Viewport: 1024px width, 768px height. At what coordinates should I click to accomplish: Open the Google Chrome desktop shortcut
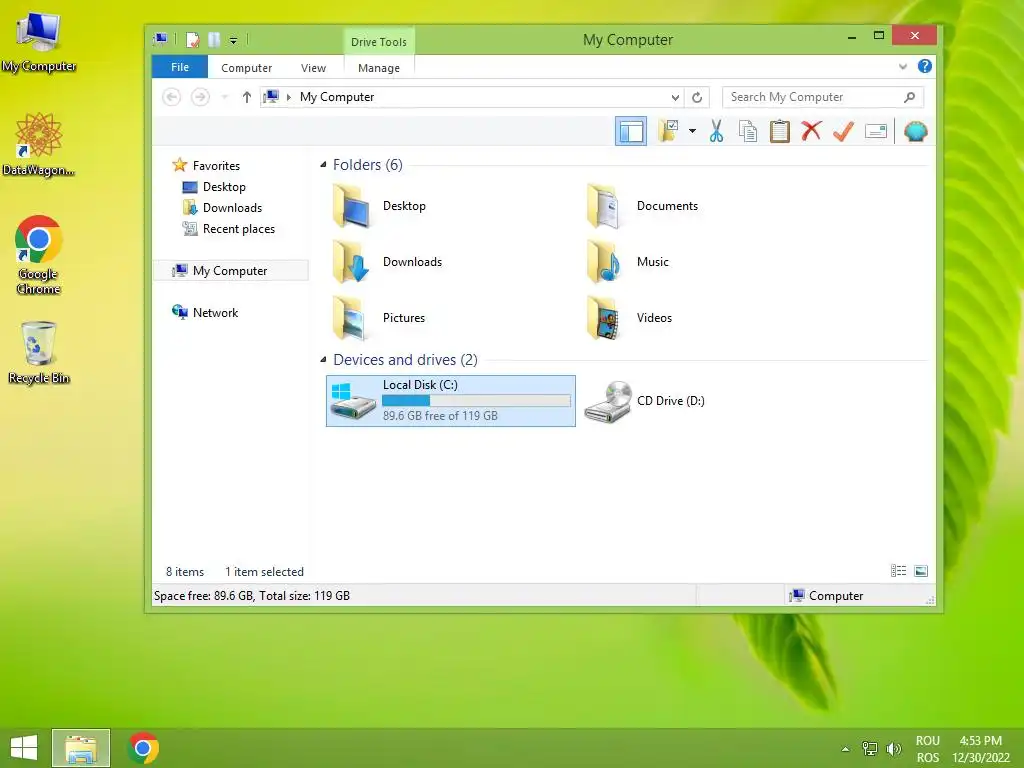[x=39, y=255]
